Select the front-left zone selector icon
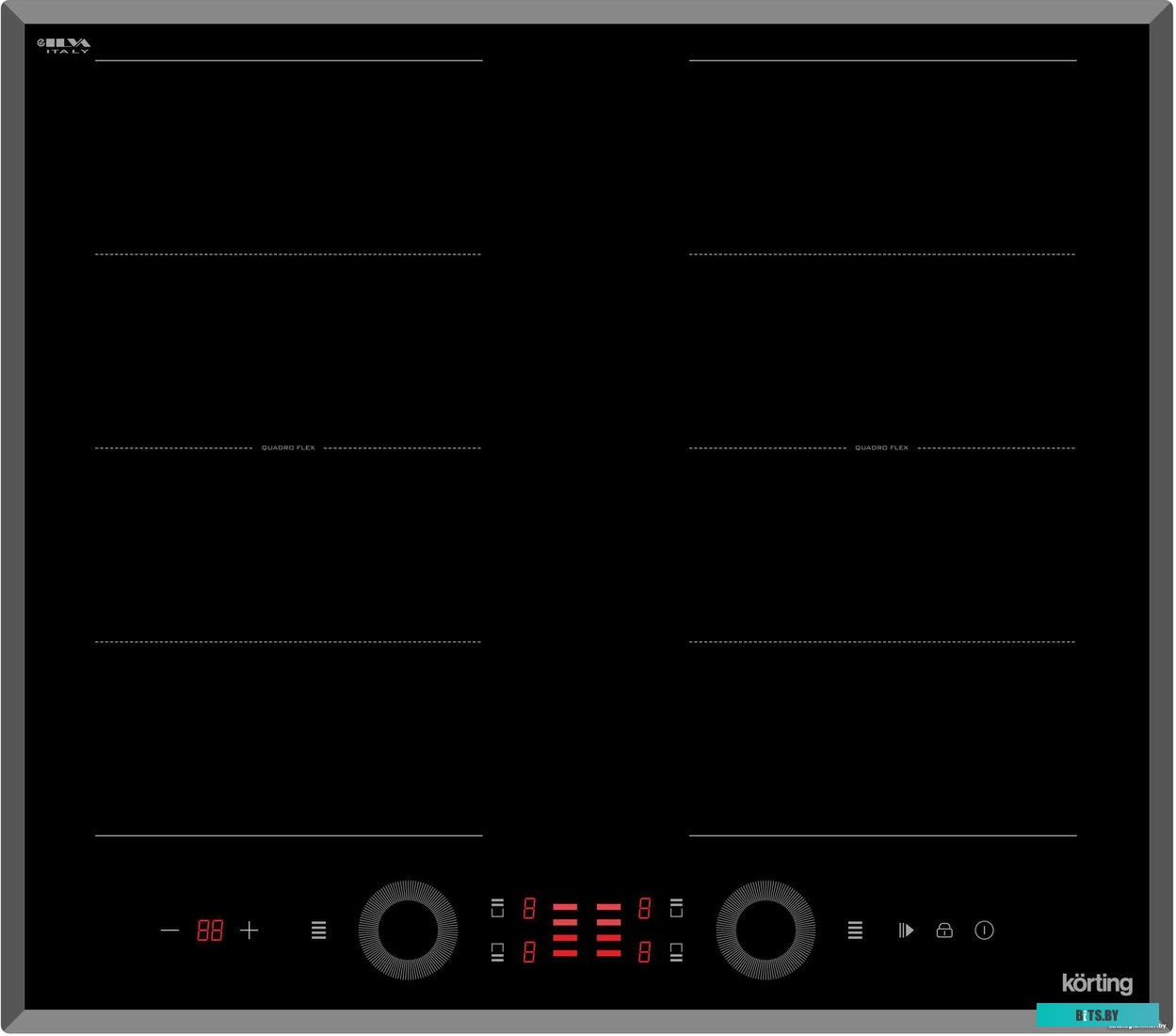This screenshot has height=1036, width=1176. pyautogui.click(x=497, y=952)
